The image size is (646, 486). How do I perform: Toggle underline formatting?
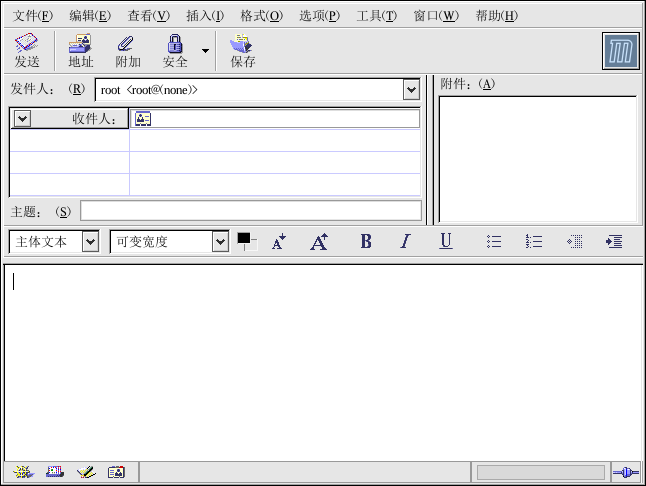[x=446, y=242]
